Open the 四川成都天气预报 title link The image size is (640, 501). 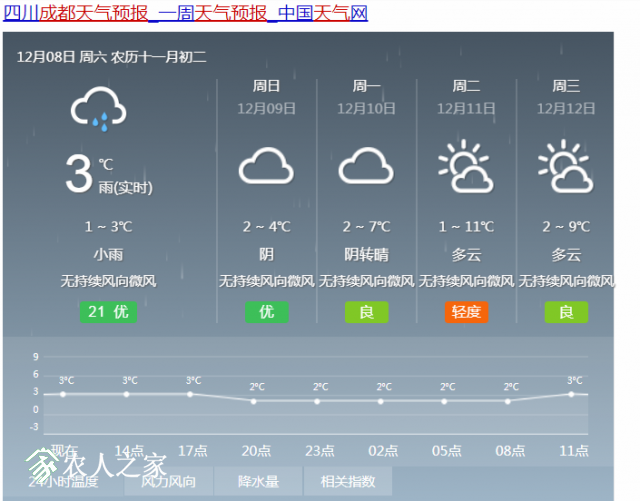(185, 13)
